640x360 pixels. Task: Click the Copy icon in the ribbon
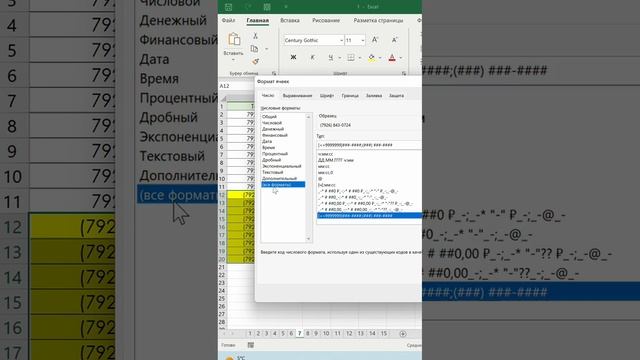click(x=254, y=49)
